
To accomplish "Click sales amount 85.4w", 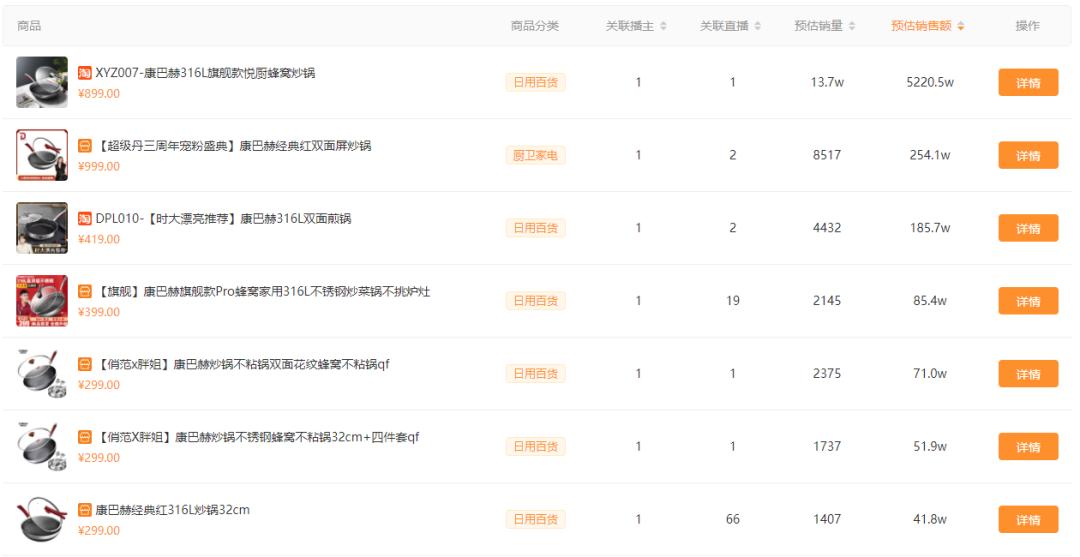I will pos(930,302).
